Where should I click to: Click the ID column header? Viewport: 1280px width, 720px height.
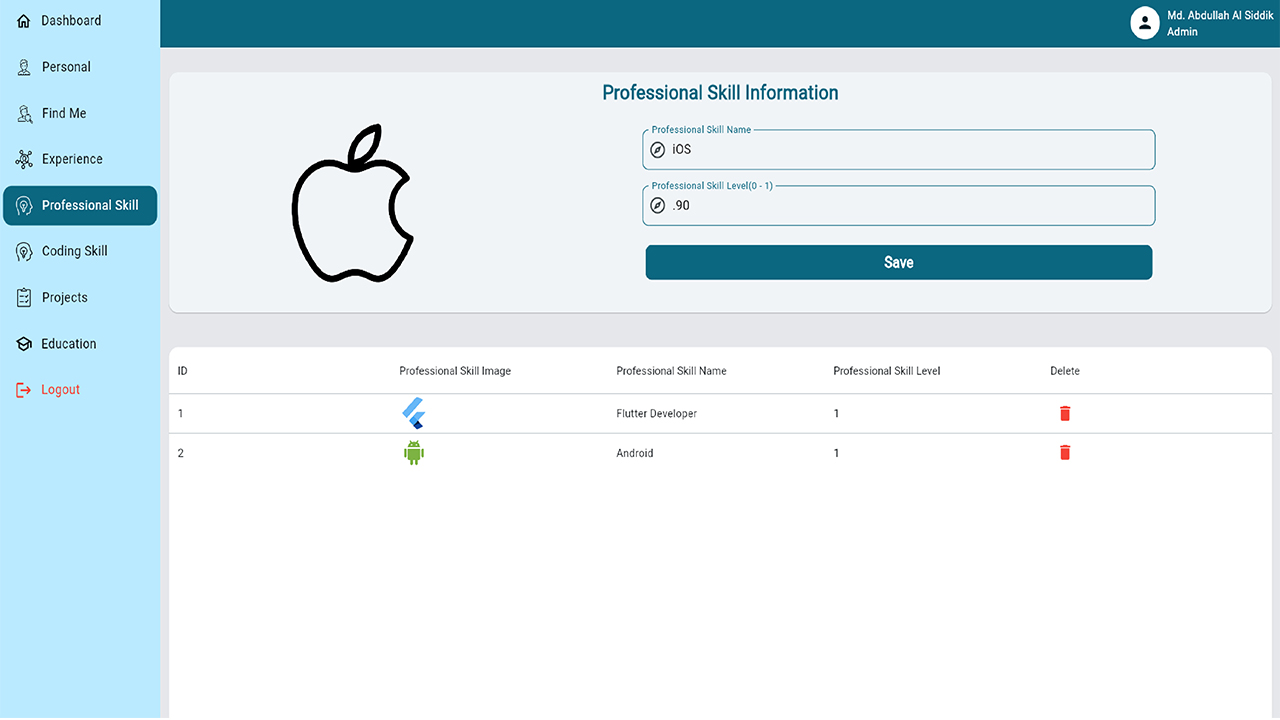pos(183,371)
